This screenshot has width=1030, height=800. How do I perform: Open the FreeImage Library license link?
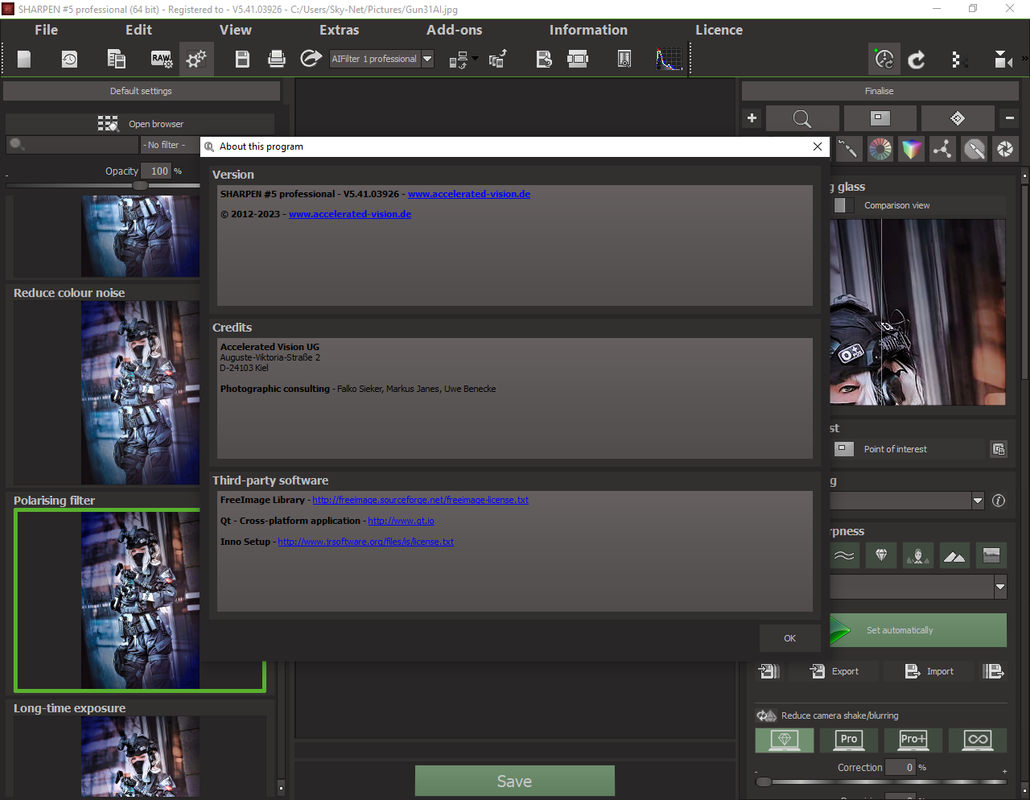(420, 500)
